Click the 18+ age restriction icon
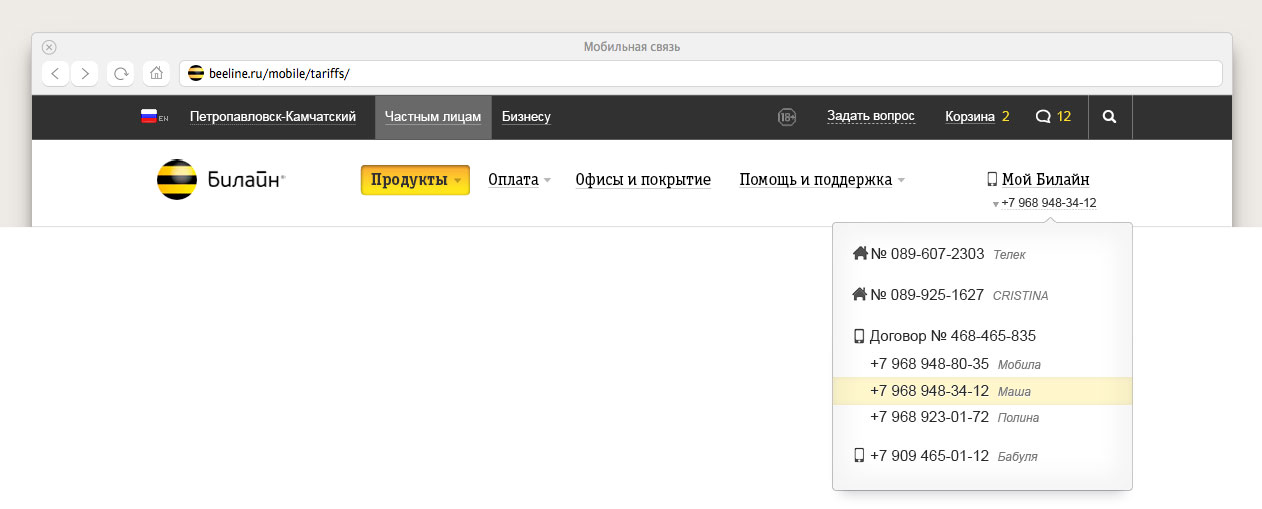The width and height of the screenshot is (1262, 509). (x=787, y=117)
